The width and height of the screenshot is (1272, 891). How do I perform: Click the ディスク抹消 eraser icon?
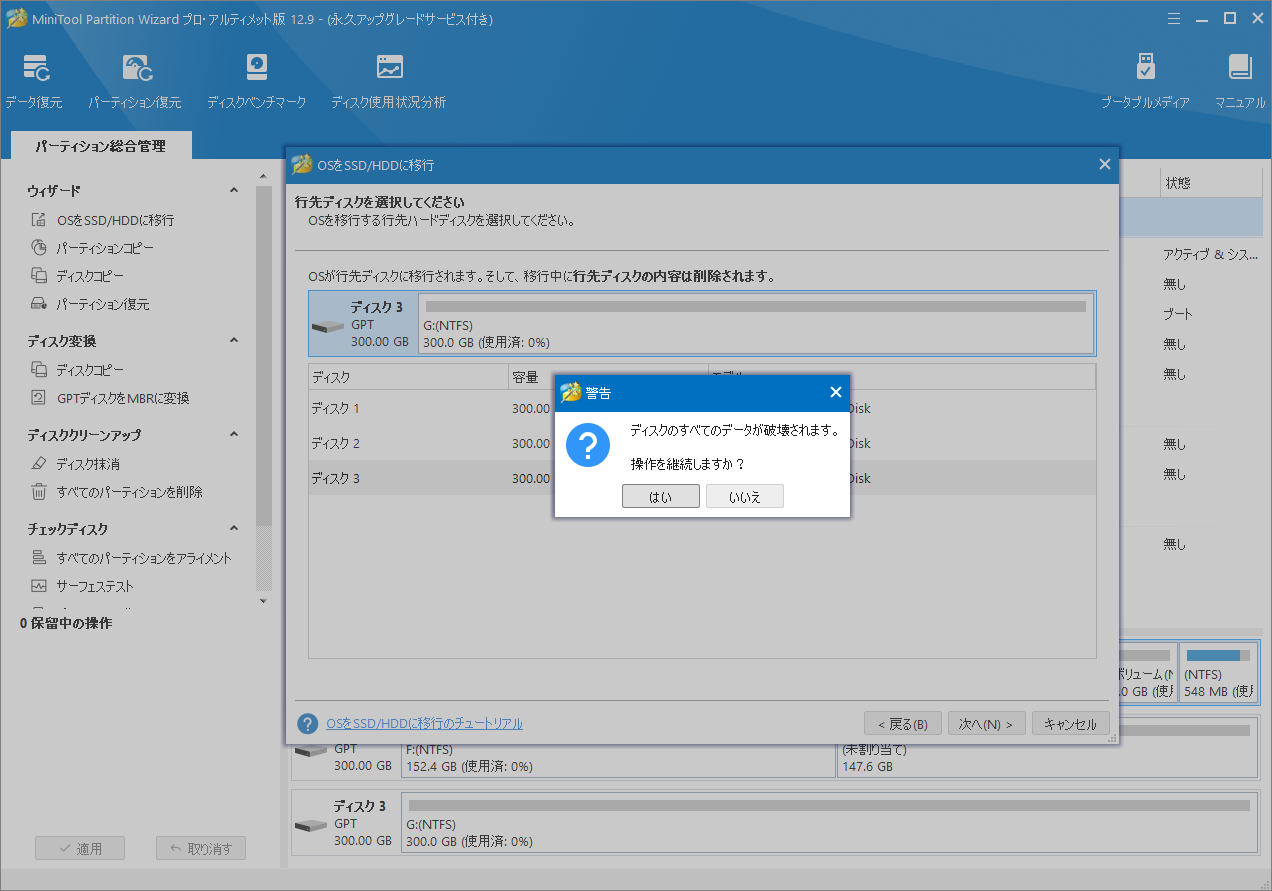point(39,464)
